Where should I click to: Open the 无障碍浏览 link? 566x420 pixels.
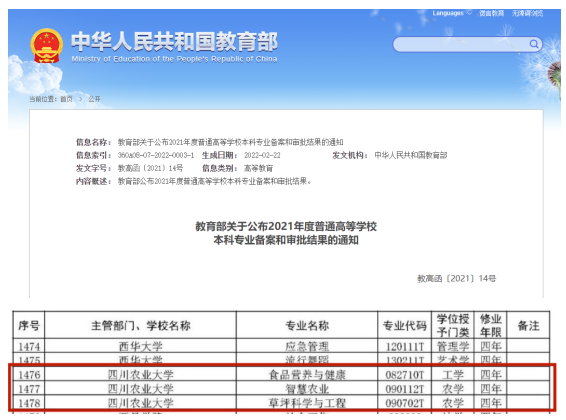pos(527,13)
